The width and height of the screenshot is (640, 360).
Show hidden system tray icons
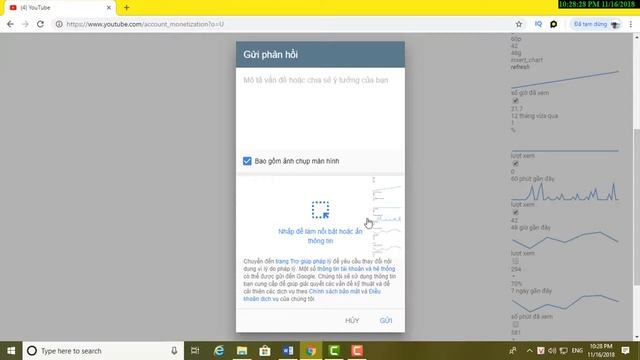[529, 351]
